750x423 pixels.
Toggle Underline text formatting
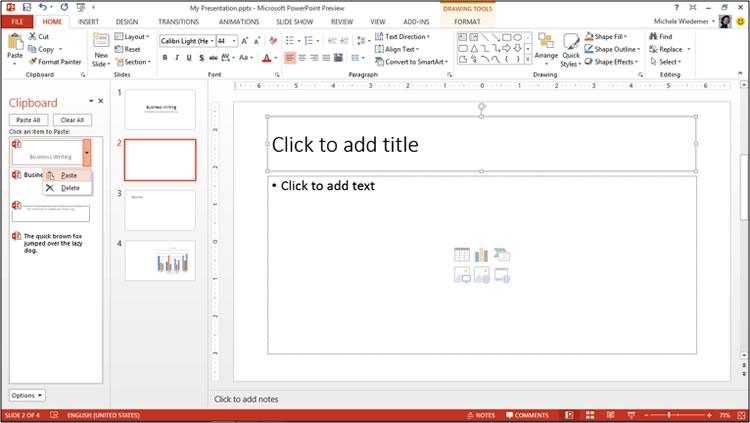190,58
